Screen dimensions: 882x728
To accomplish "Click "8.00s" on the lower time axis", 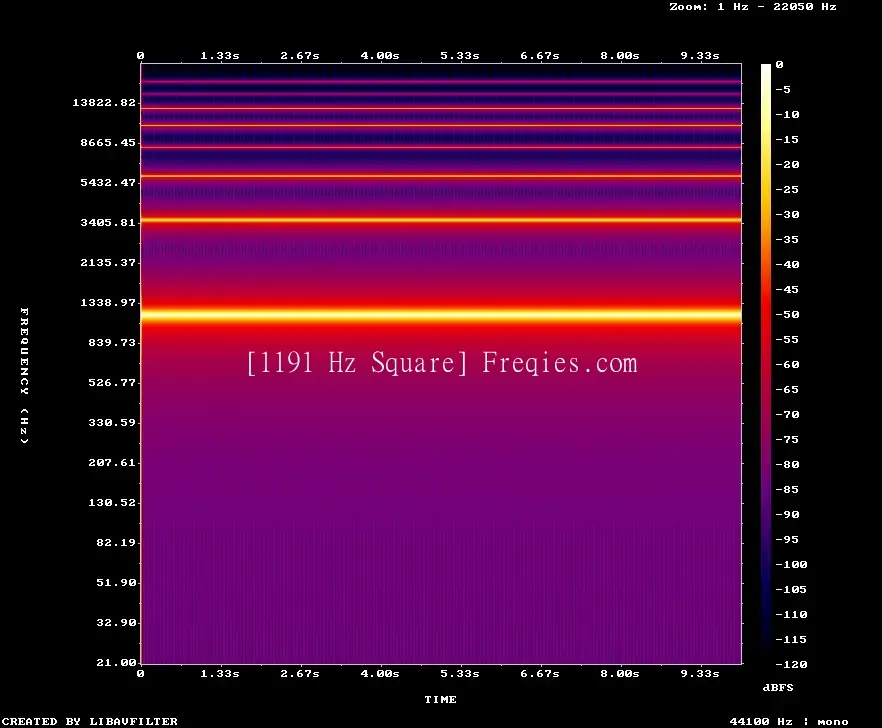I will (x=619, y=673).
